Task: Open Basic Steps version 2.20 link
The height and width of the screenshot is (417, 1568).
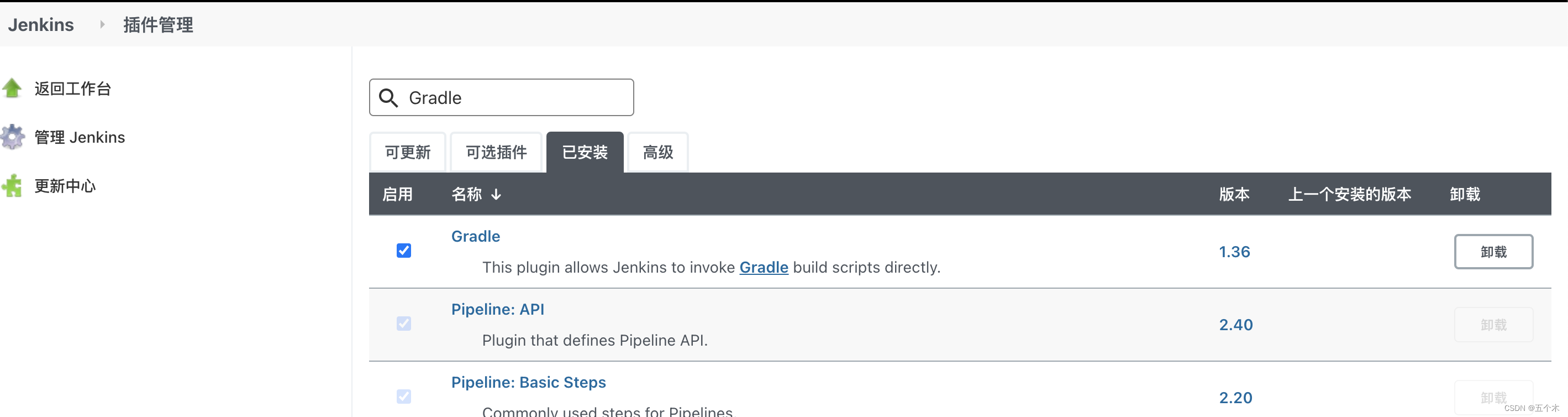Action: coord(1235,398)
